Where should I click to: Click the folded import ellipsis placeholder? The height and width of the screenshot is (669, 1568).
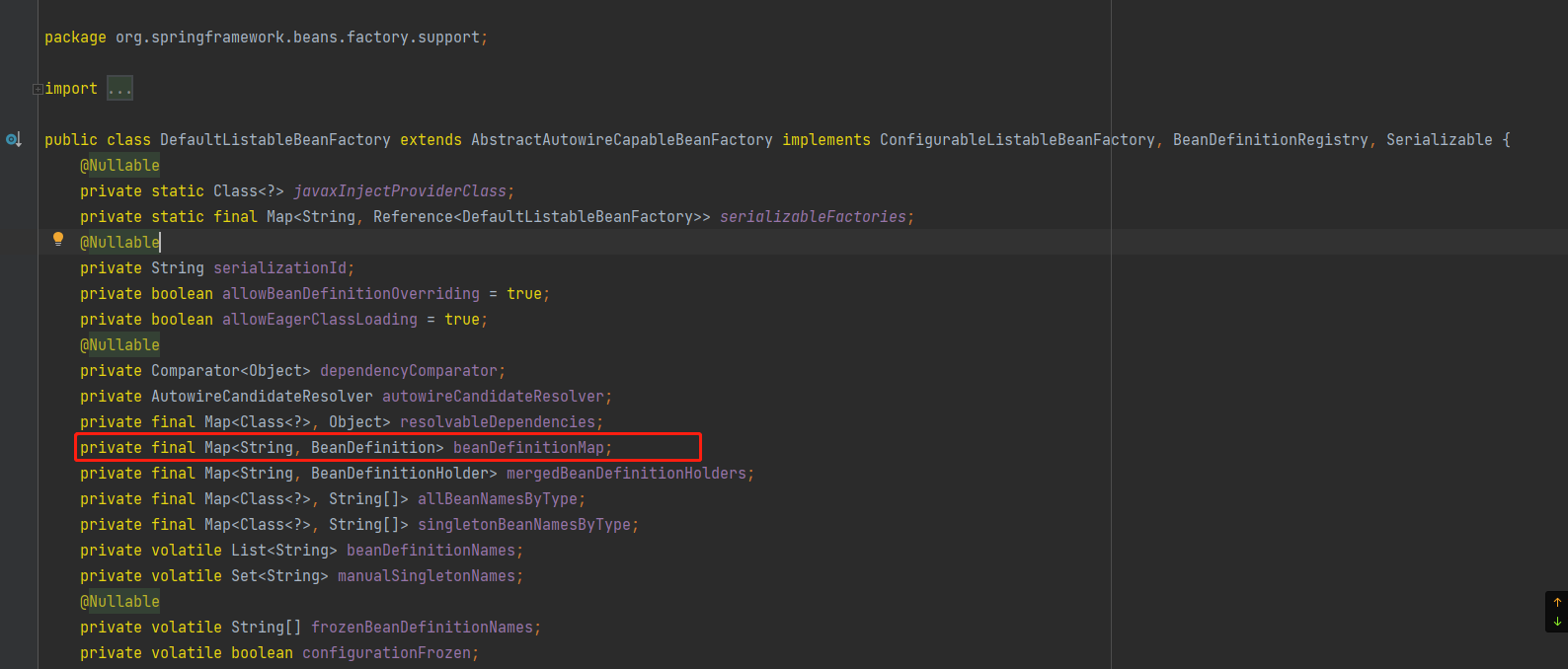(x=119, y=89)
